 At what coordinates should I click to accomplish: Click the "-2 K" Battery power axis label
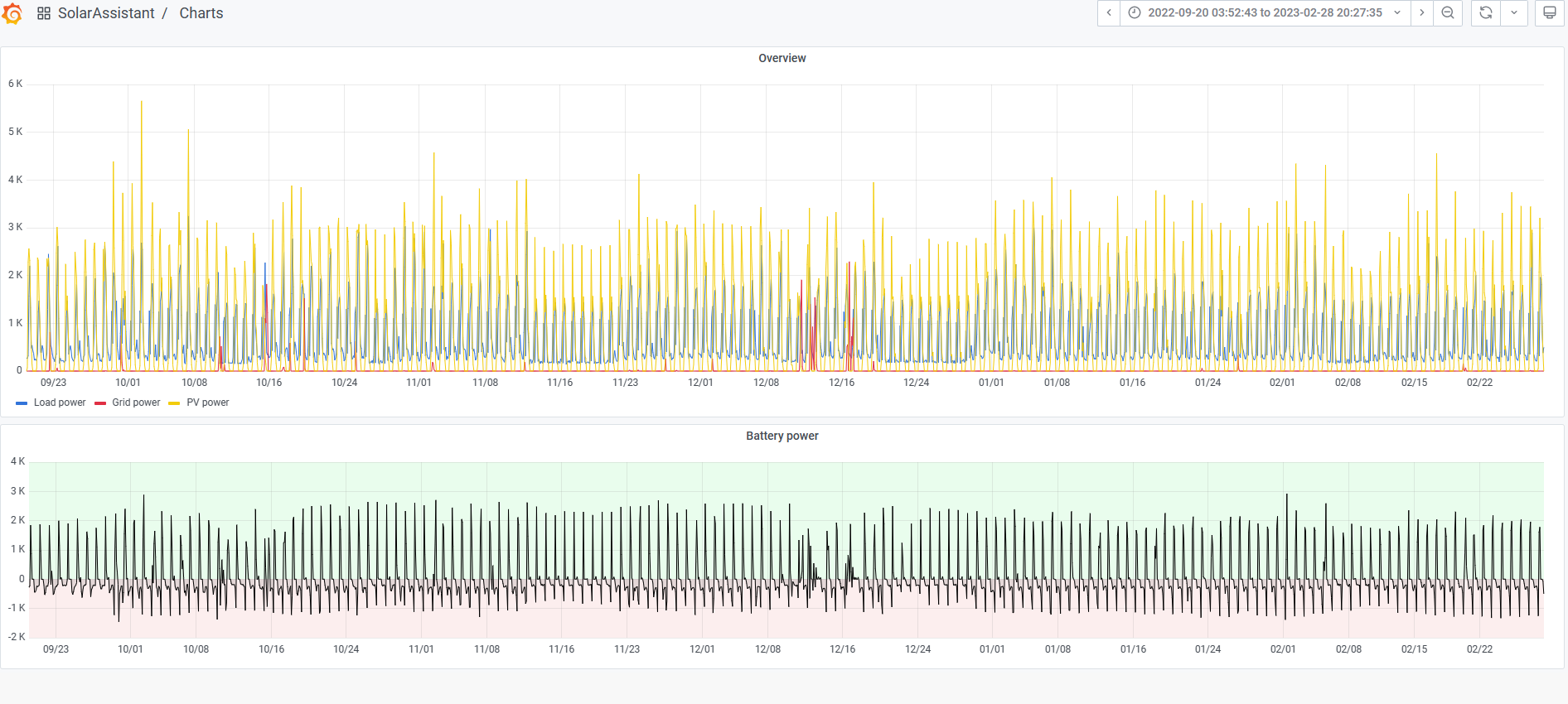click(17, 637)
